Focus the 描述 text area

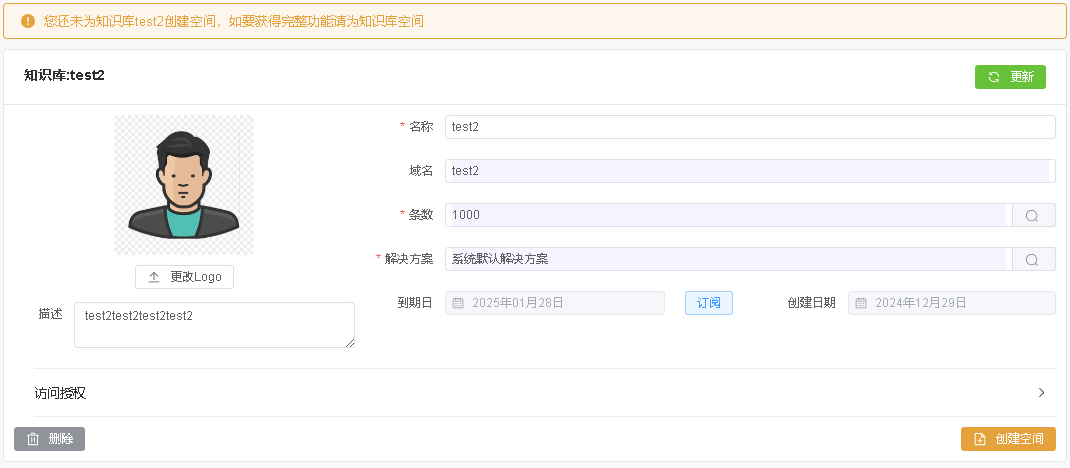pyautogui.click(x=213, y=325)
